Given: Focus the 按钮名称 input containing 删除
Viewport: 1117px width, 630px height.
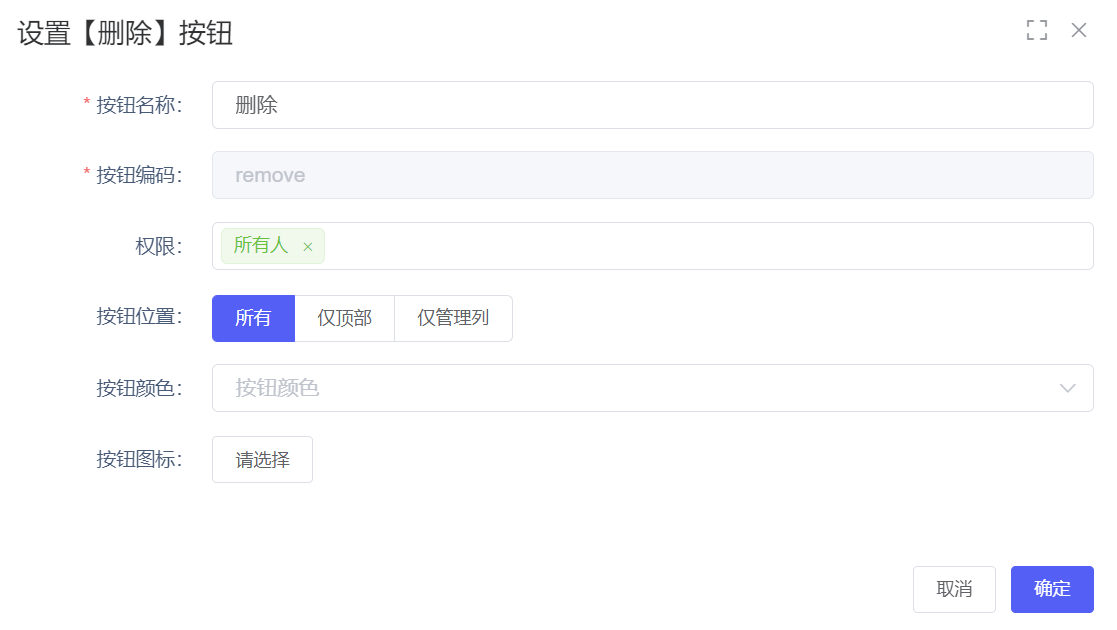Looking at the screenshot, I should click(x=652, y=105).
